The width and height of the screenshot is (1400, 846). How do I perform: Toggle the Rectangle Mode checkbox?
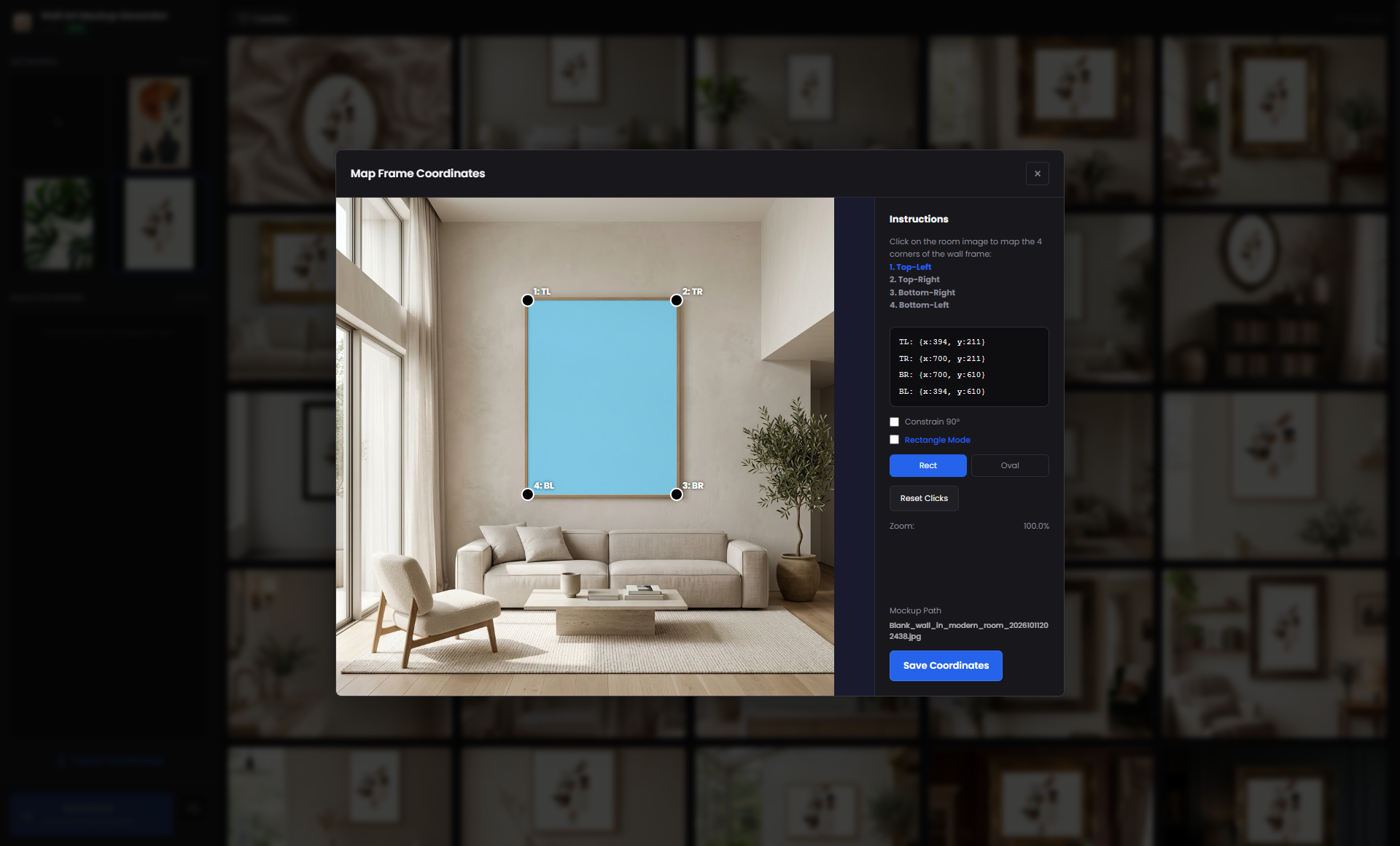[x=894, y=440]
